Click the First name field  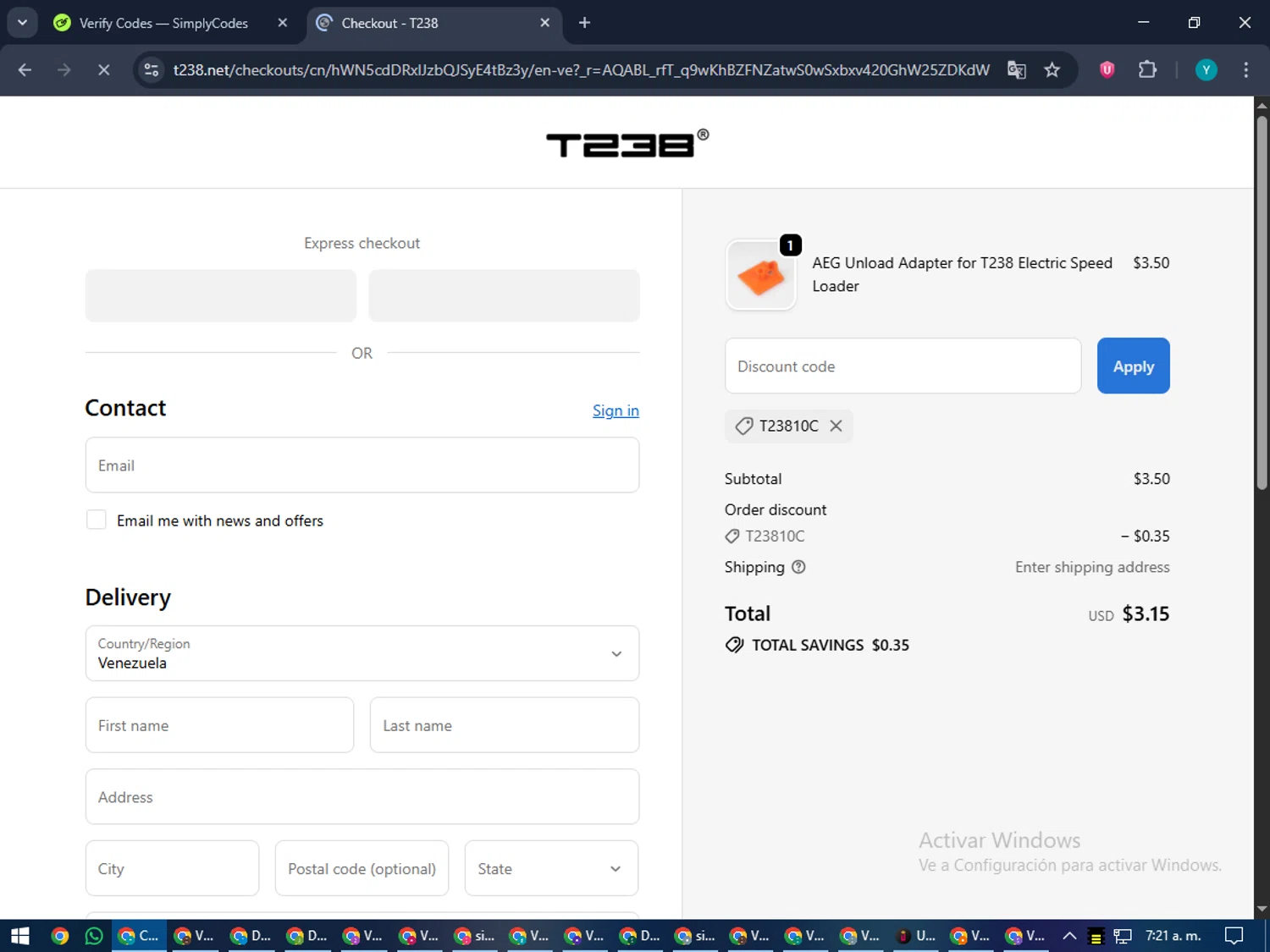coord(219,725)
